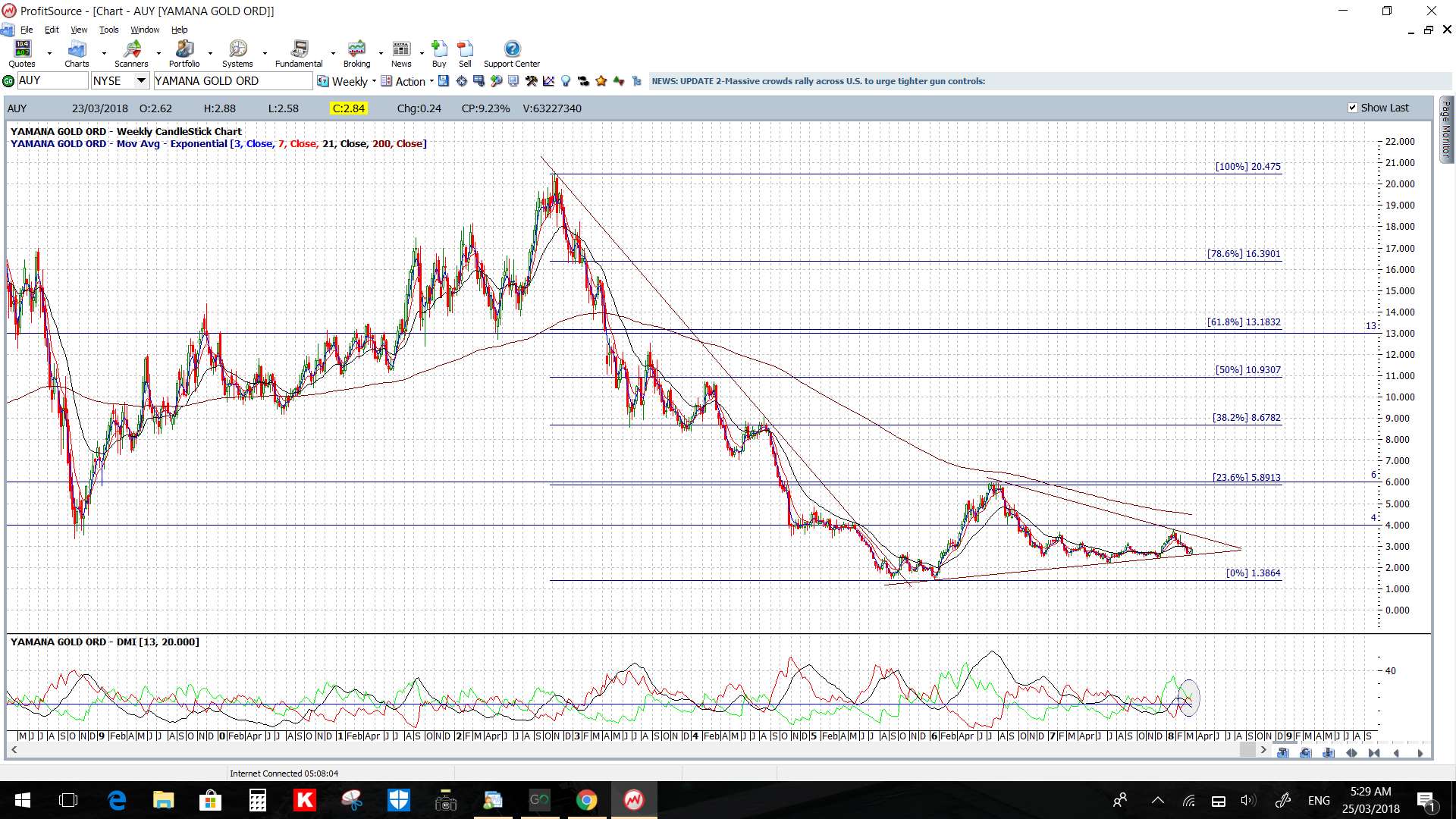Expand the Systems dropdown arrow
This screenshot has height=819, width=1456.
265,54
